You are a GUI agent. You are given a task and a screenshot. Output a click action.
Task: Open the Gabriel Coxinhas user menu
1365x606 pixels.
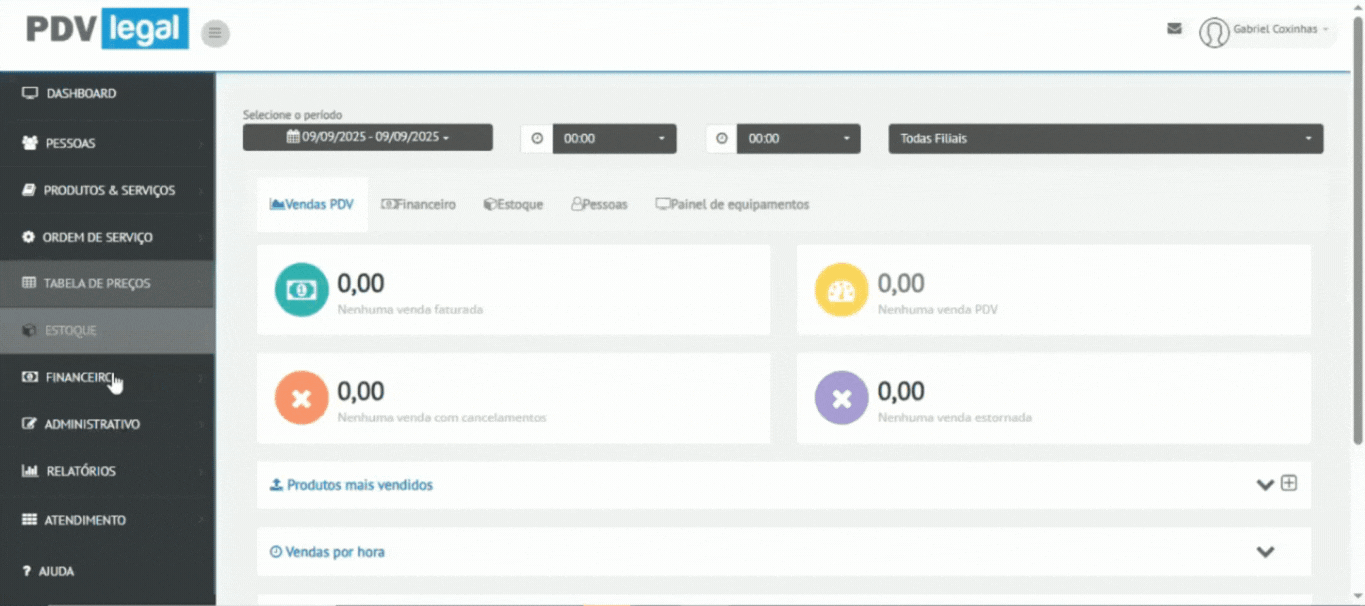pos(1280,30)
